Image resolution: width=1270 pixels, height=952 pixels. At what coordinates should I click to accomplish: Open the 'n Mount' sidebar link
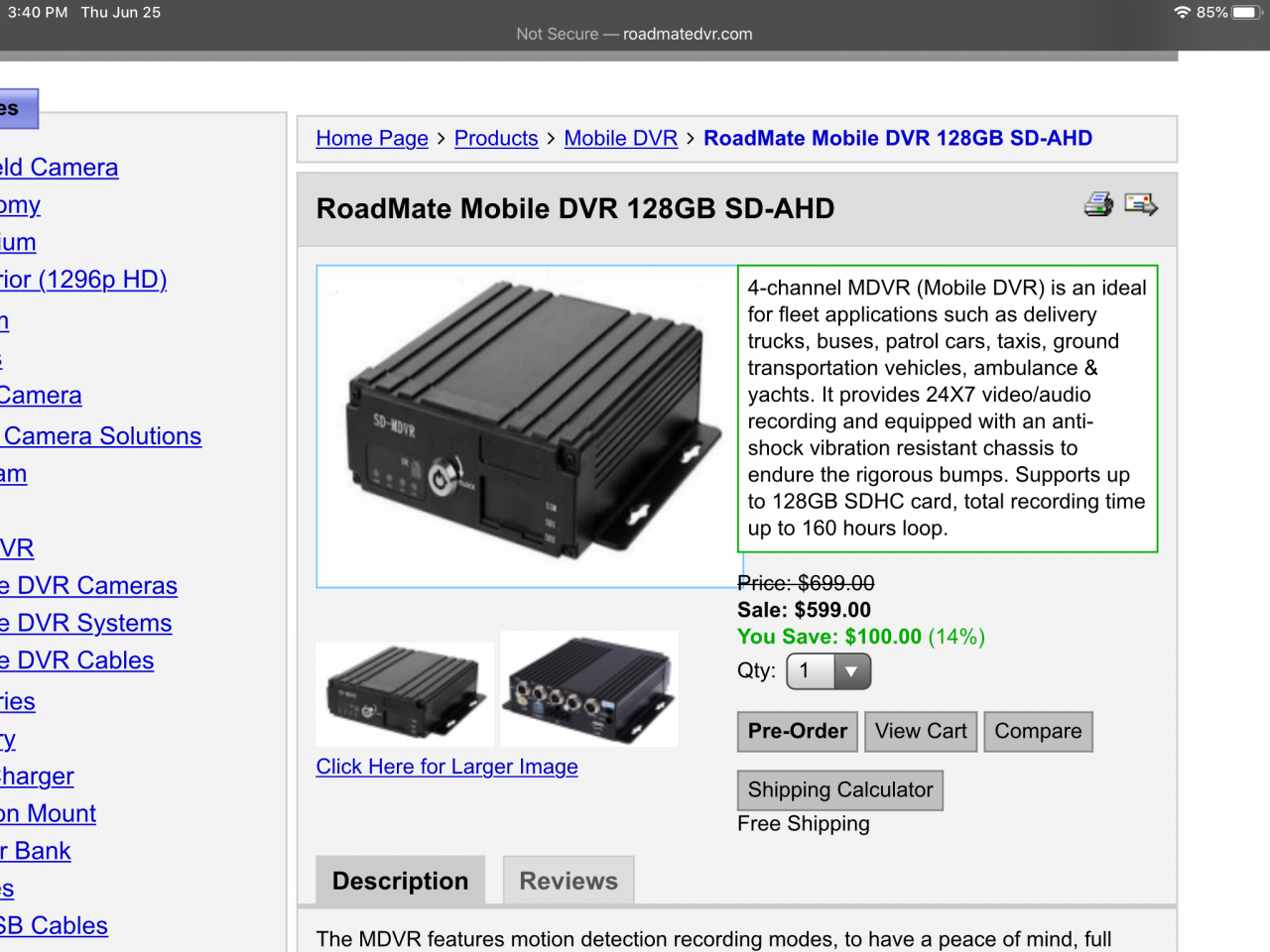(x=49, y=814)
